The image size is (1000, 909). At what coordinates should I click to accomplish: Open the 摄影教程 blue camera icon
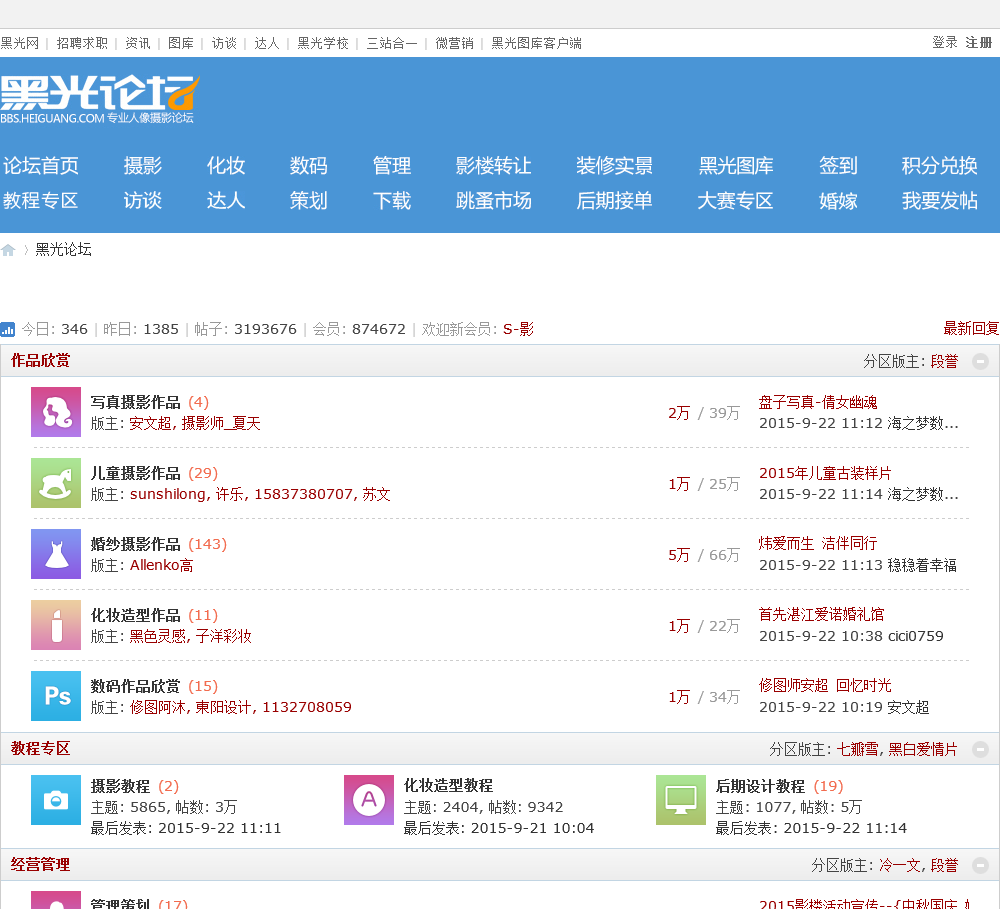56,800
